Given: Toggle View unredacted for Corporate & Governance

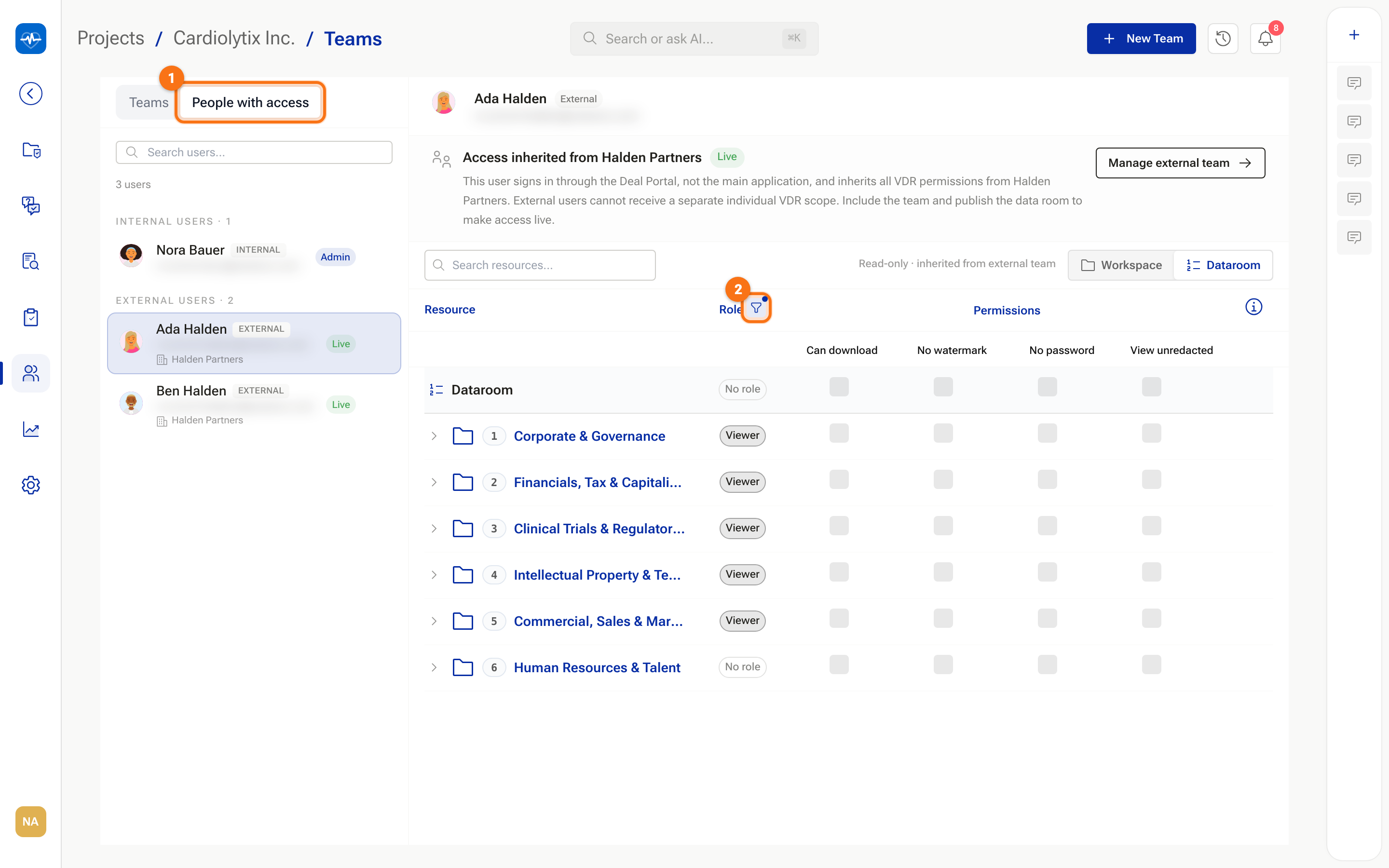Looking at the screenshot, I should (1151, 434).
